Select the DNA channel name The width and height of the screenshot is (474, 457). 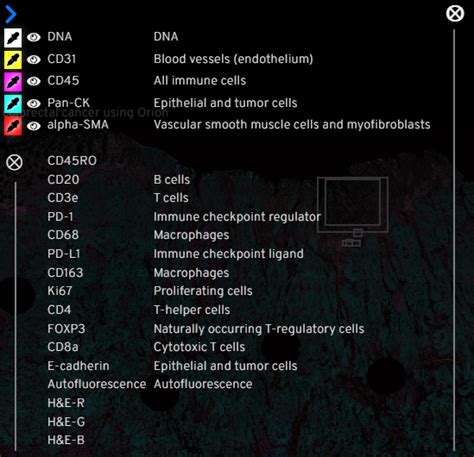tap(60, 36)
